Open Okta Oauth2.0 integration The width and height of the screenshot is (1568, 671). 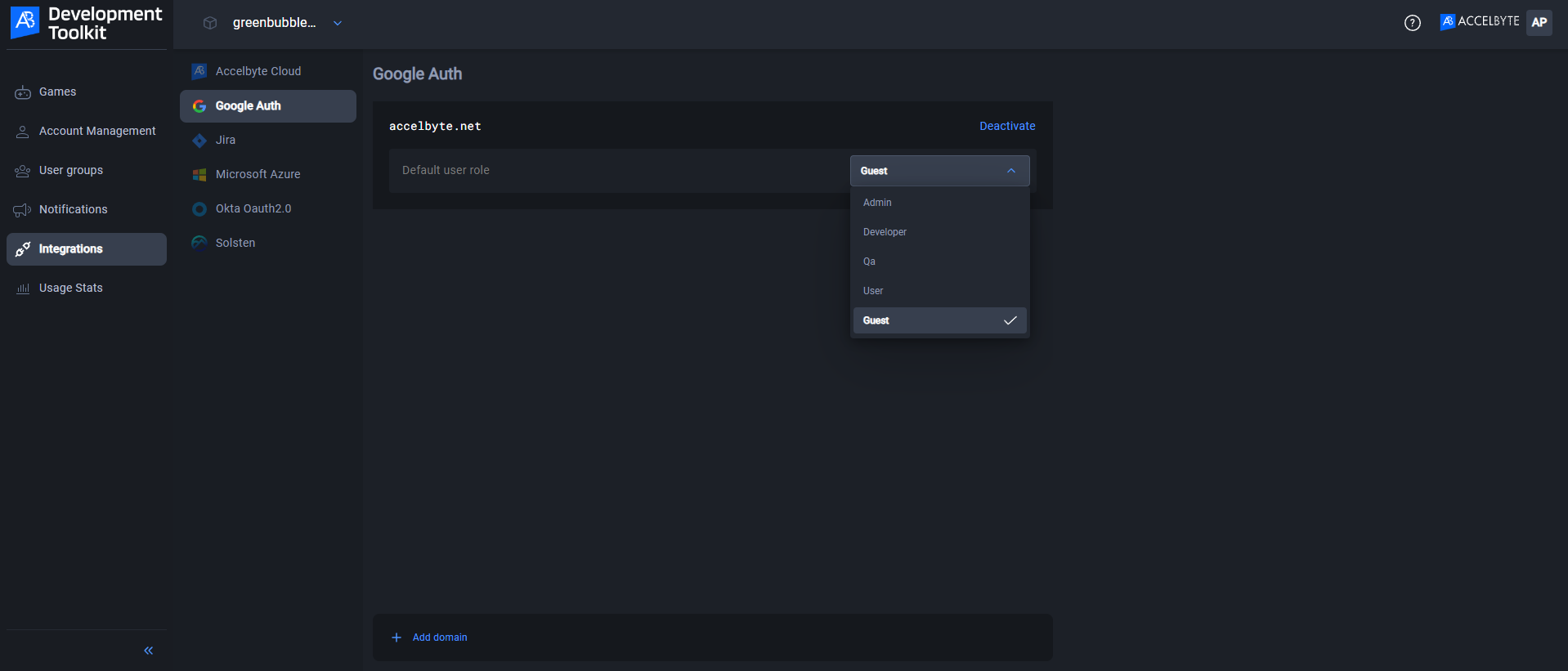coord(268,208)
